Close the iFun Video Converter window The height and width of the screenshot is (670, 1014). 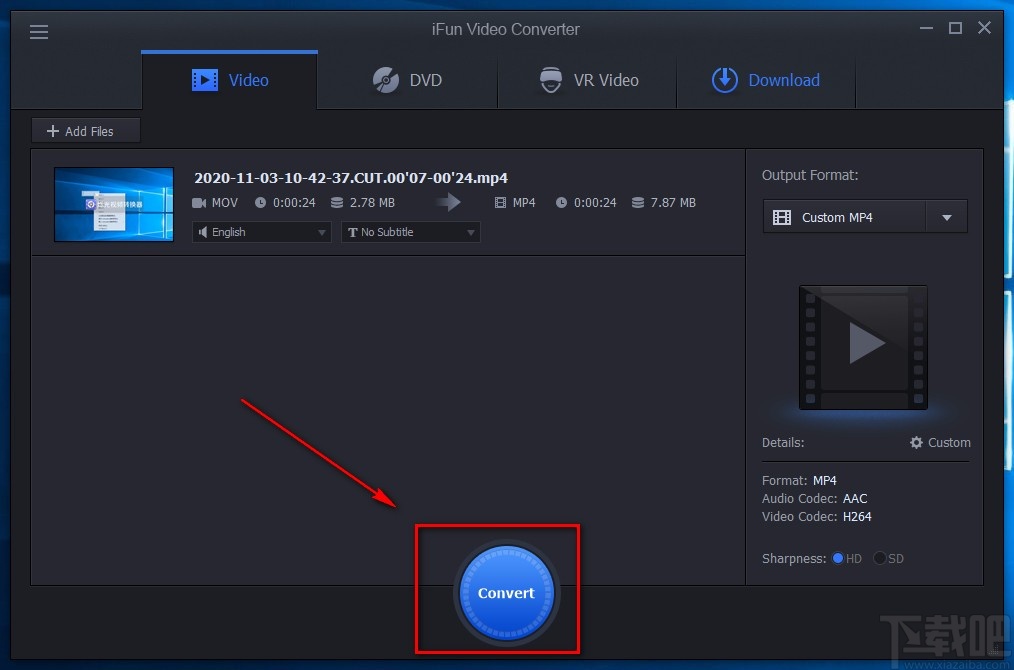point(984,27)
